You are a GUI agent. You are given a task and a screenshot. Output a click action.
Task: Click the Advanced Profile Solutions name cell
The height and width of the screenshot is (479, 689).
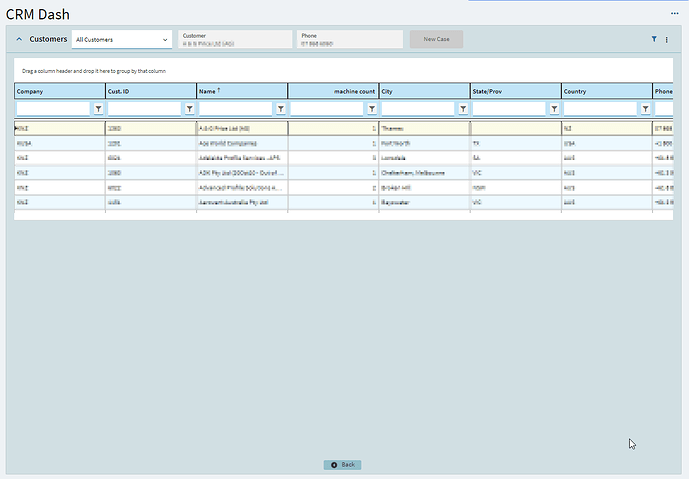[242, 188]
